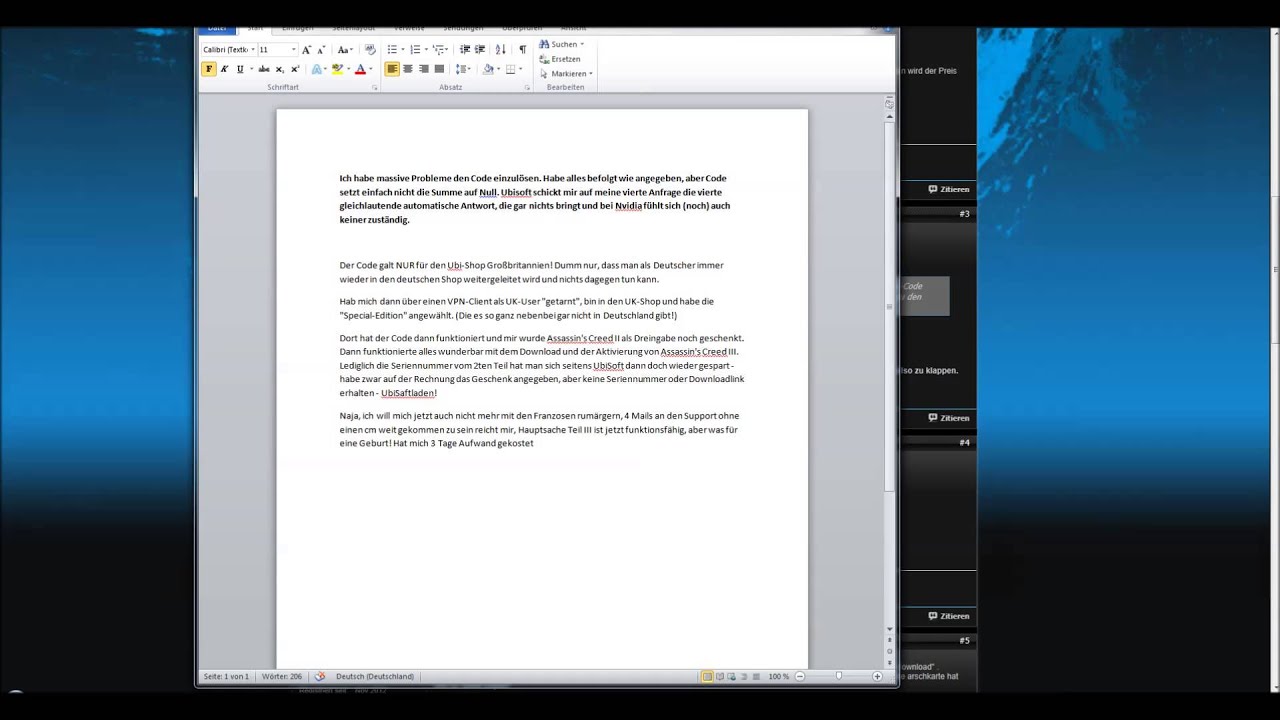The image size is (1280, 720).
Task: Open the Markieren dropdown
Action: [566, 74]
